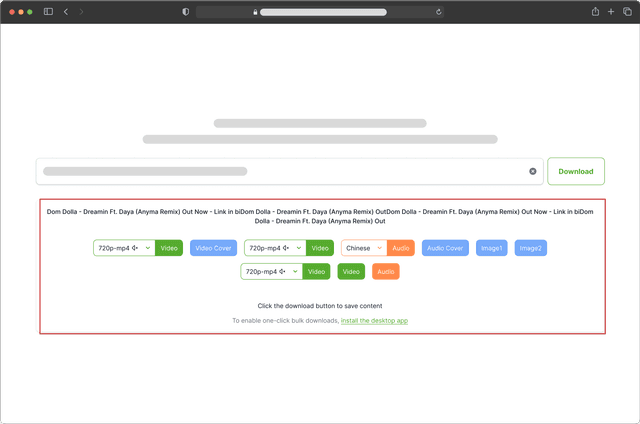This screenshot has height=424, width=640.
Task: Go back using the browser back arrow
Action: click(66, 11)
